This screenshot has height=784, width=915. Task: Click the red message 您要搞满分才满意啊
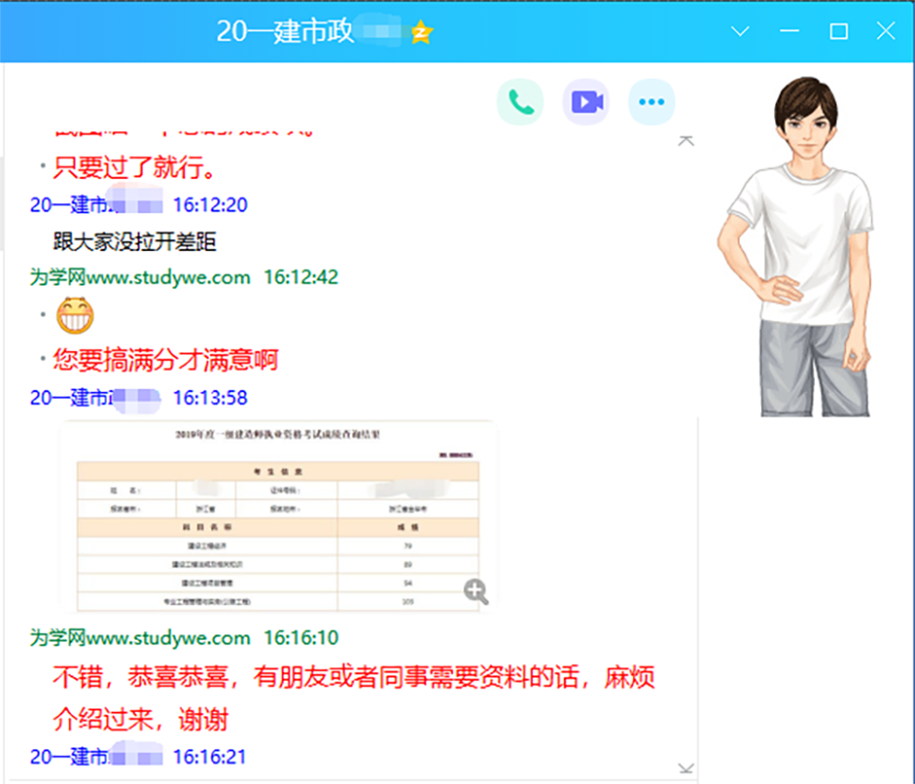pyautogui.click(x=165, y=359)
